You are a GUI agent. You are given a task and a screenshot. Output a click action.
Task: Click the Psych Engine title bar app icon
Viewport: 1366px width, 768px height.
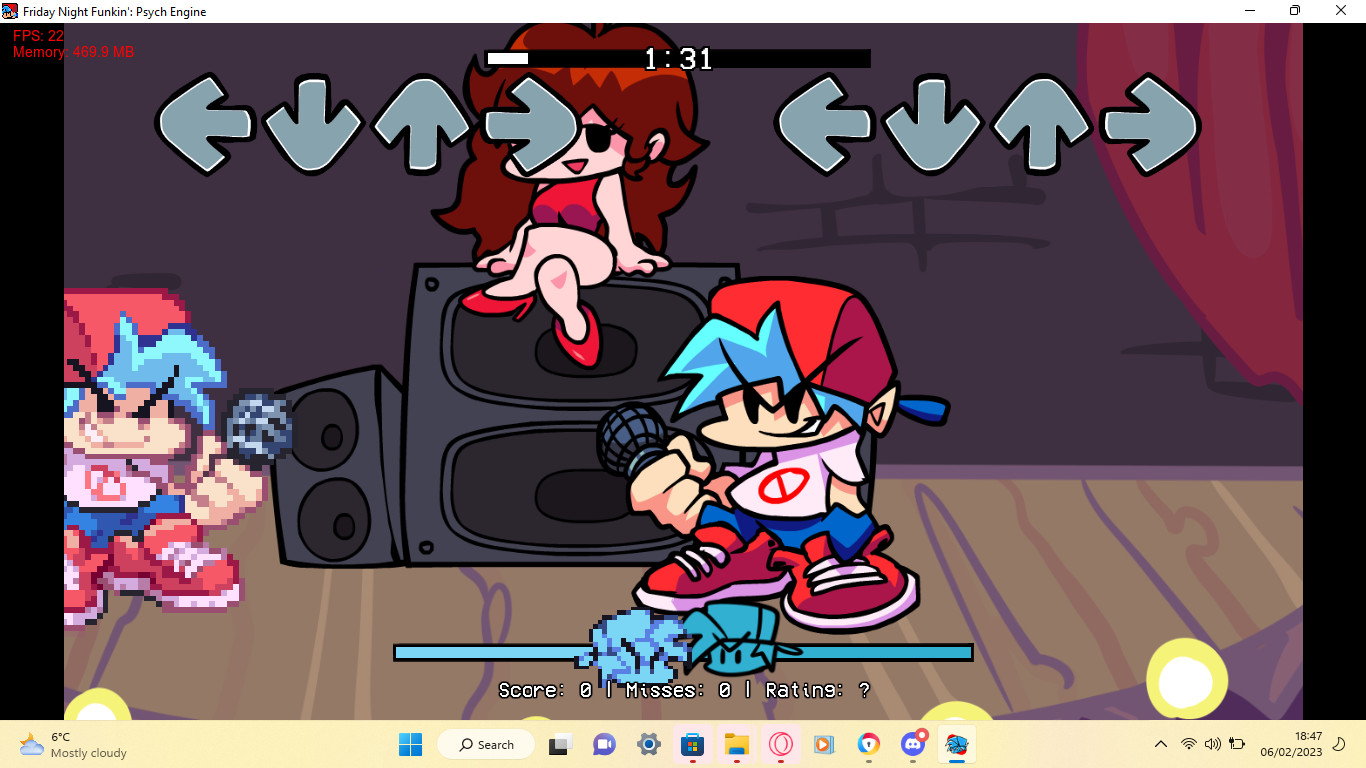(x=10, y=11)
